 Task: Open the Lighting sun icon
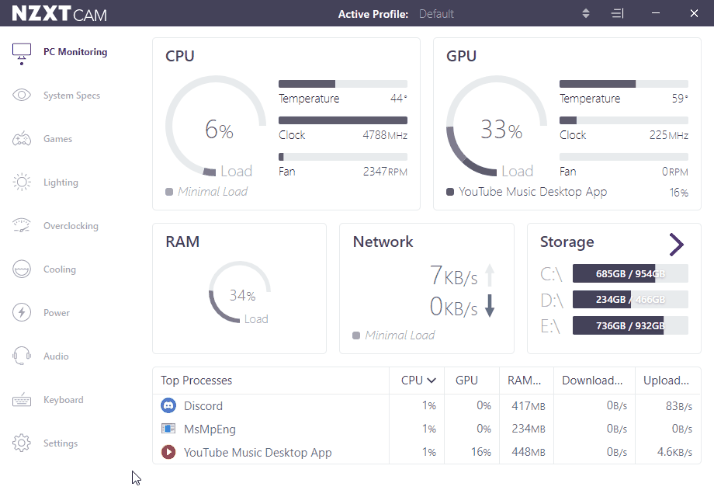(x=21, y=183)
